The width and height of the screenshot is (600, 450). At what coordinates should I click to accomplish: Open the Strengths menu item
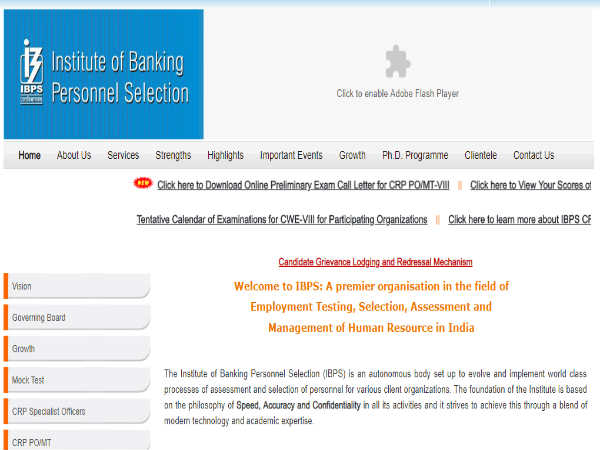(173, 155)
